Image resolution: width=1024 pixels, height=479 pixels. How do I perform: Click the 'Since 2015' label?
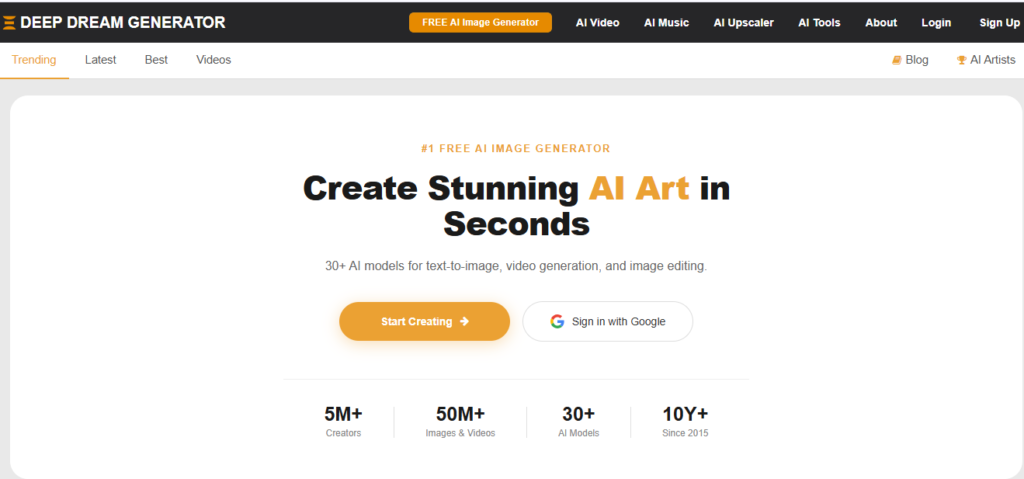pyautogui.click(x=685, y=433)
